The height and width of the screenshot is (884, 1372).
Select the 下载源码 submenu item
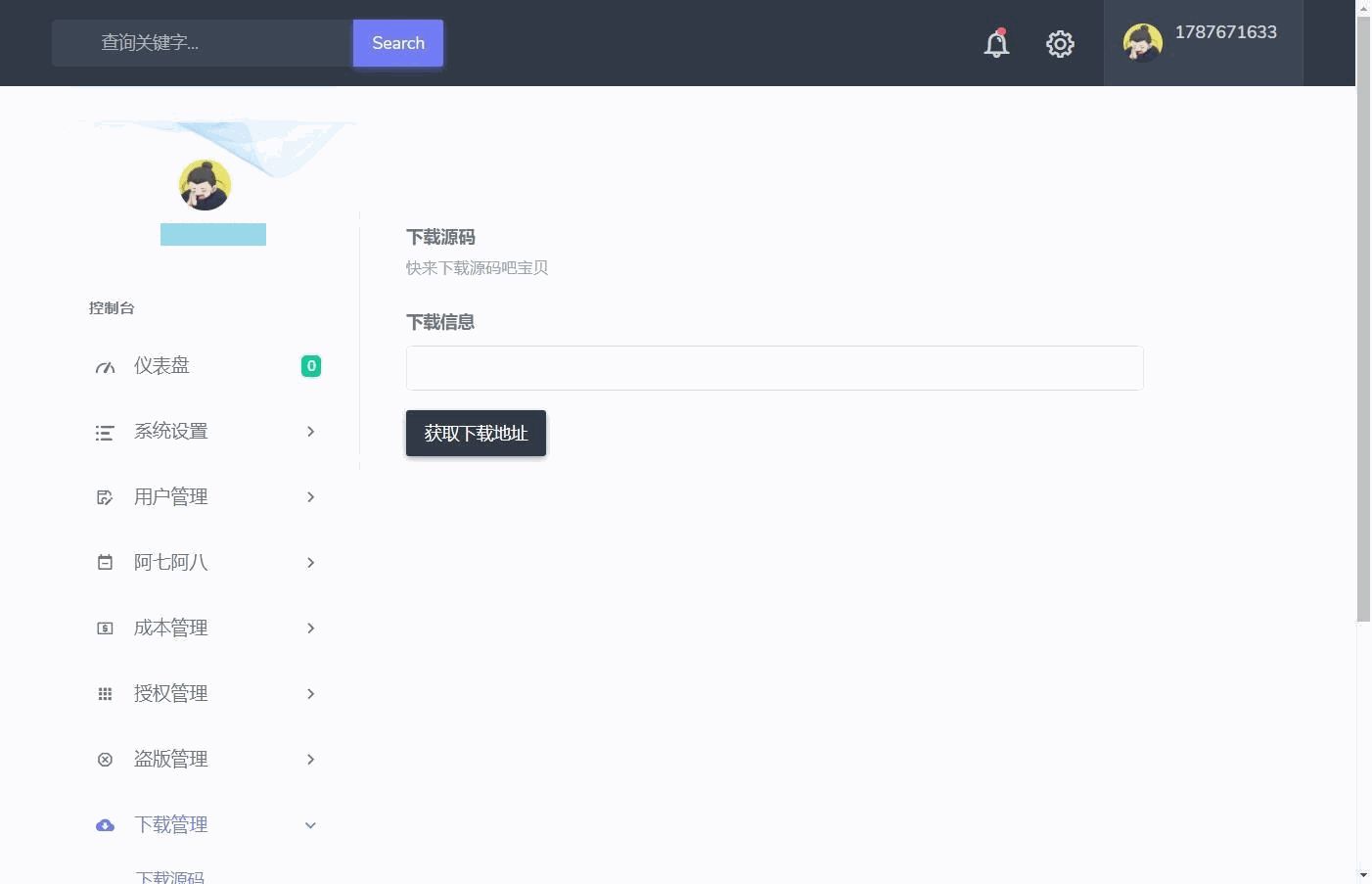point(170,876)
